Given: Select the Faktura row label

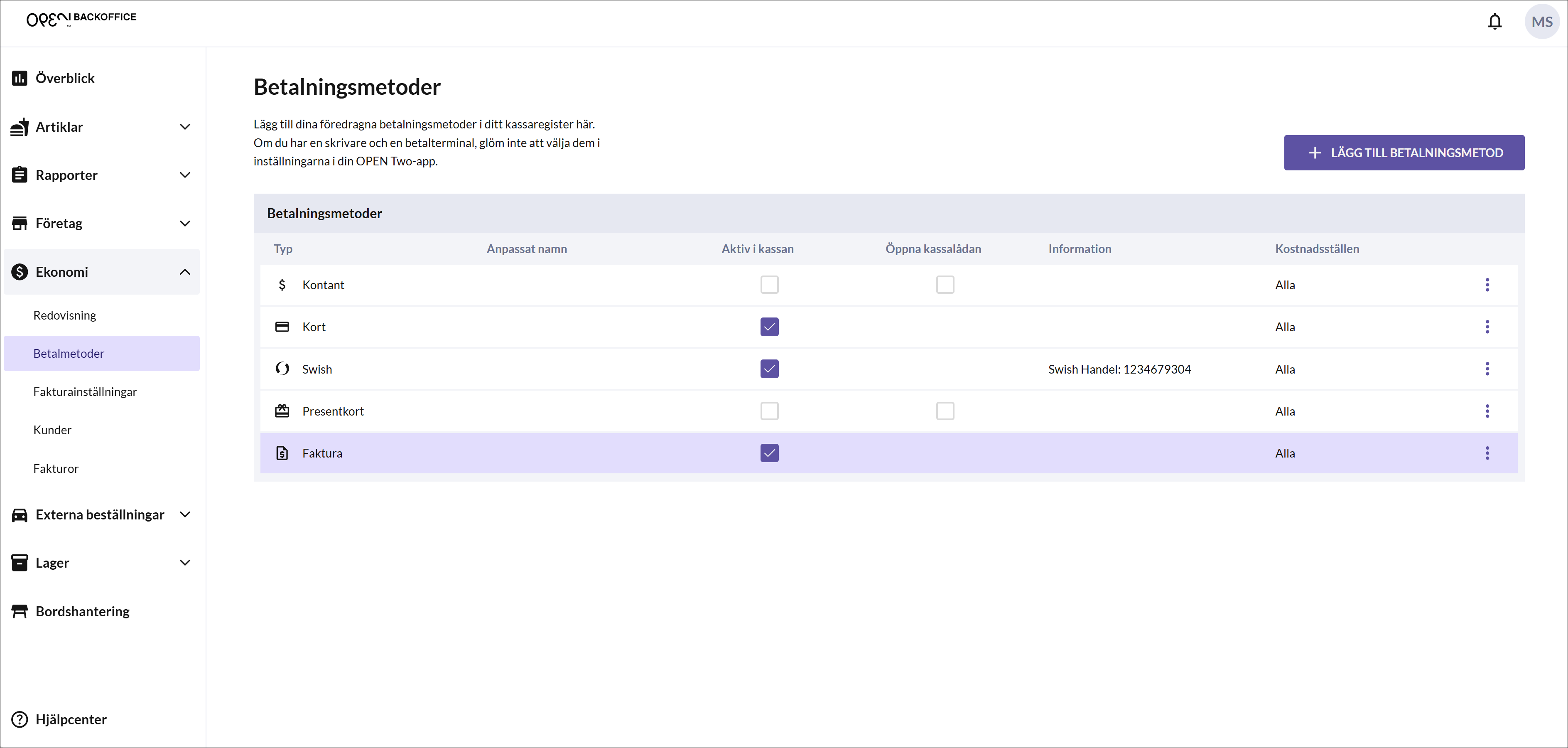Looking at the screenshot, I should (x=322, y=453).
